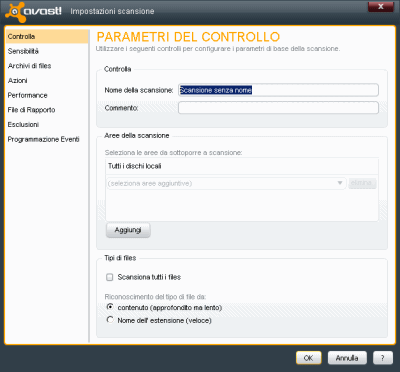Open help with the ? button

coord(383,358)
